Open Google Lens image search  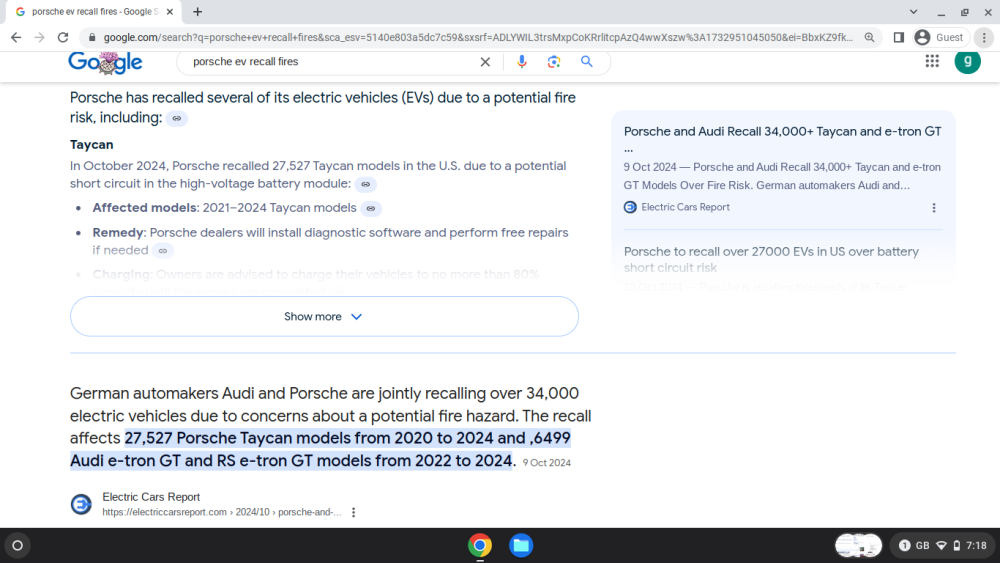coord(554,62)
